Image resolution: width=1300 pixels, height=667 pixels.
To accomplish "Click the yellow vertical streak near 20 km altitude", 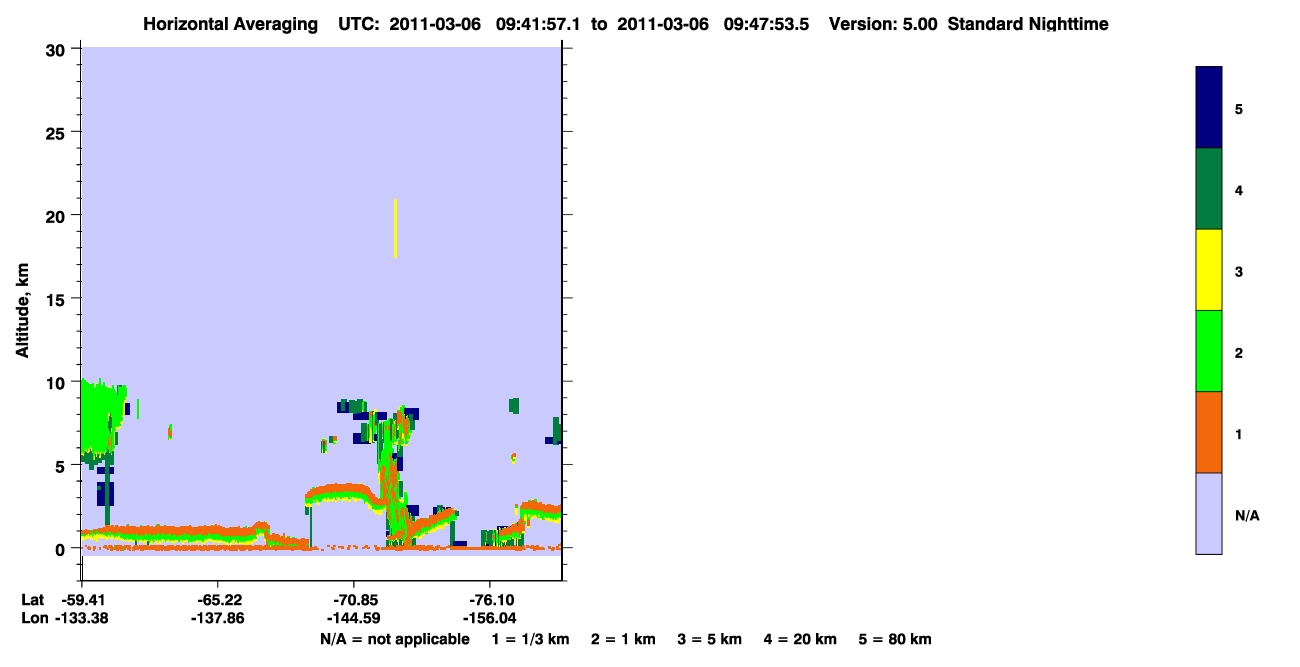I will tap(396, 229).
